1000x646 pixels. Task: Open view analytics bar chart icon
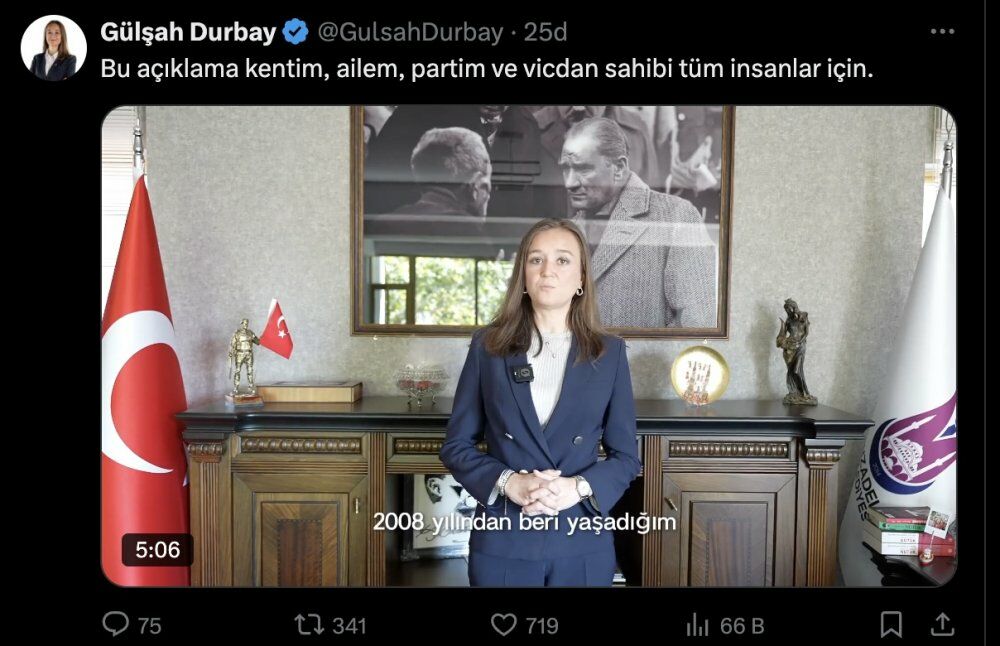coord(698,625)
